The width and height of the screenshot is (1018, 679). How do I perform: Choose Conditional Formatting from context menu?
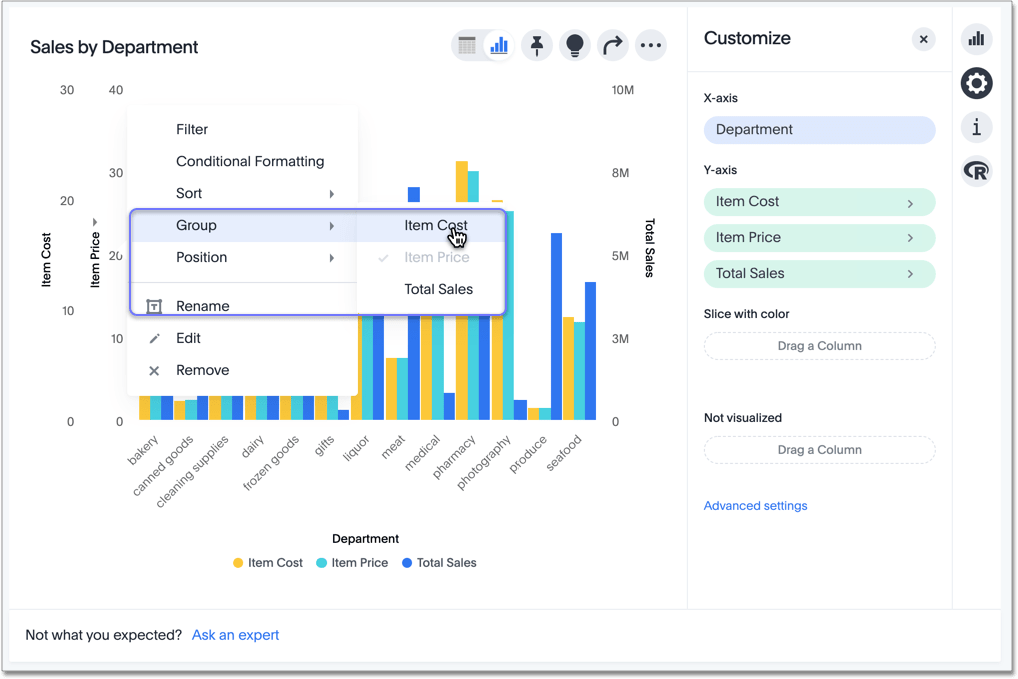click(250, 161)
